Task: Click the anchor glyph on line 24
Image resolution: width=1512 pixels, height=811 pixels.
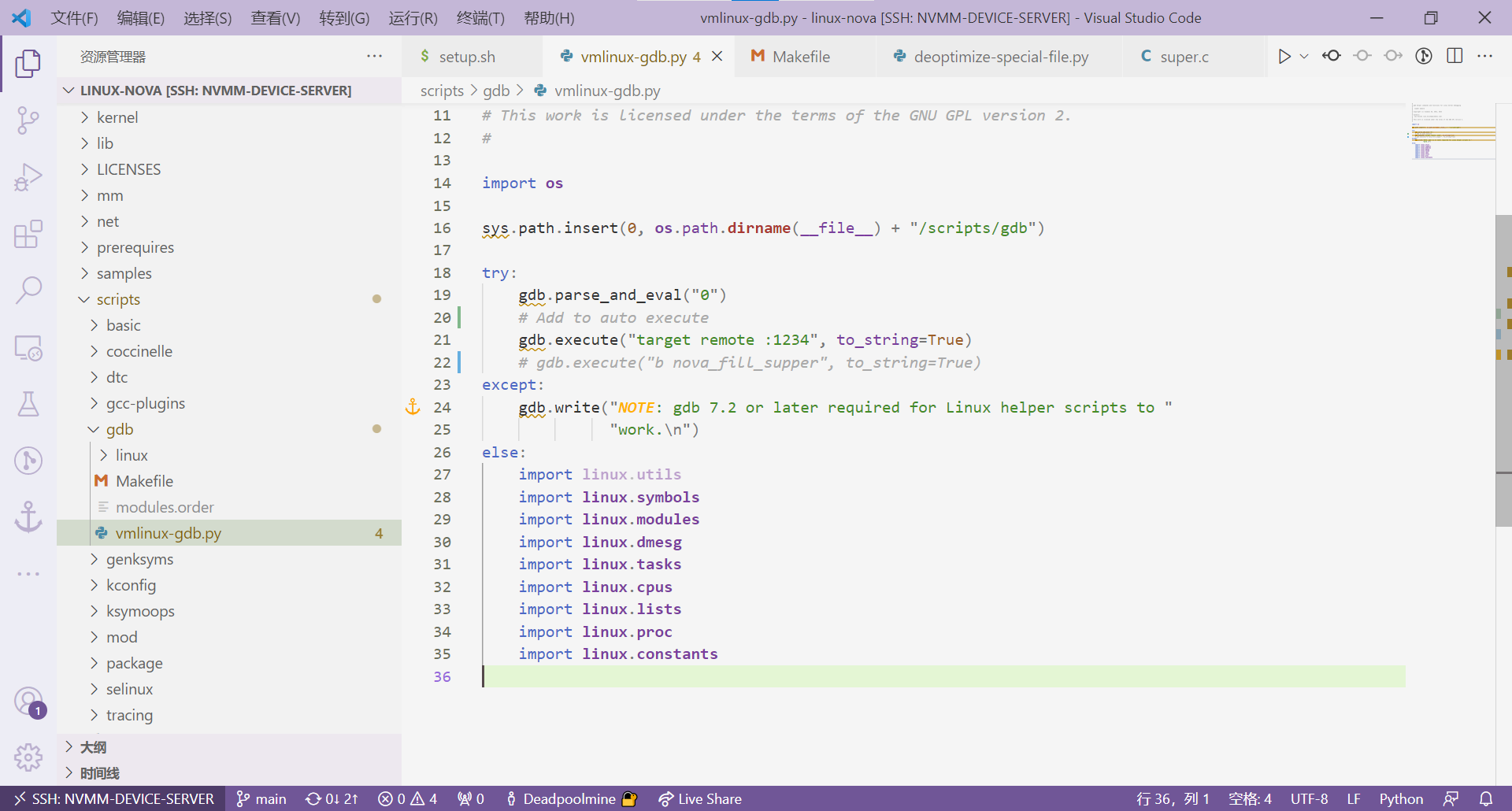Action: click(413, 407)
